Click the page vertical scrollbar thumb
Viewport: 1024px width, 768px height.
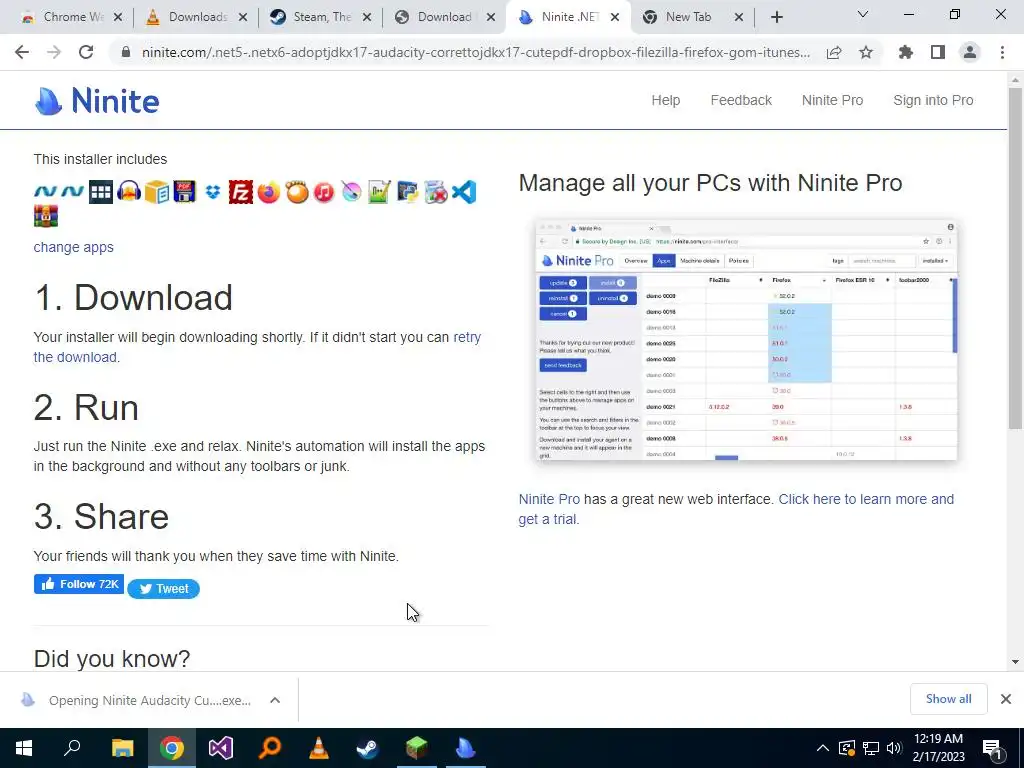pyautogui.click(x=1014, y=258)
